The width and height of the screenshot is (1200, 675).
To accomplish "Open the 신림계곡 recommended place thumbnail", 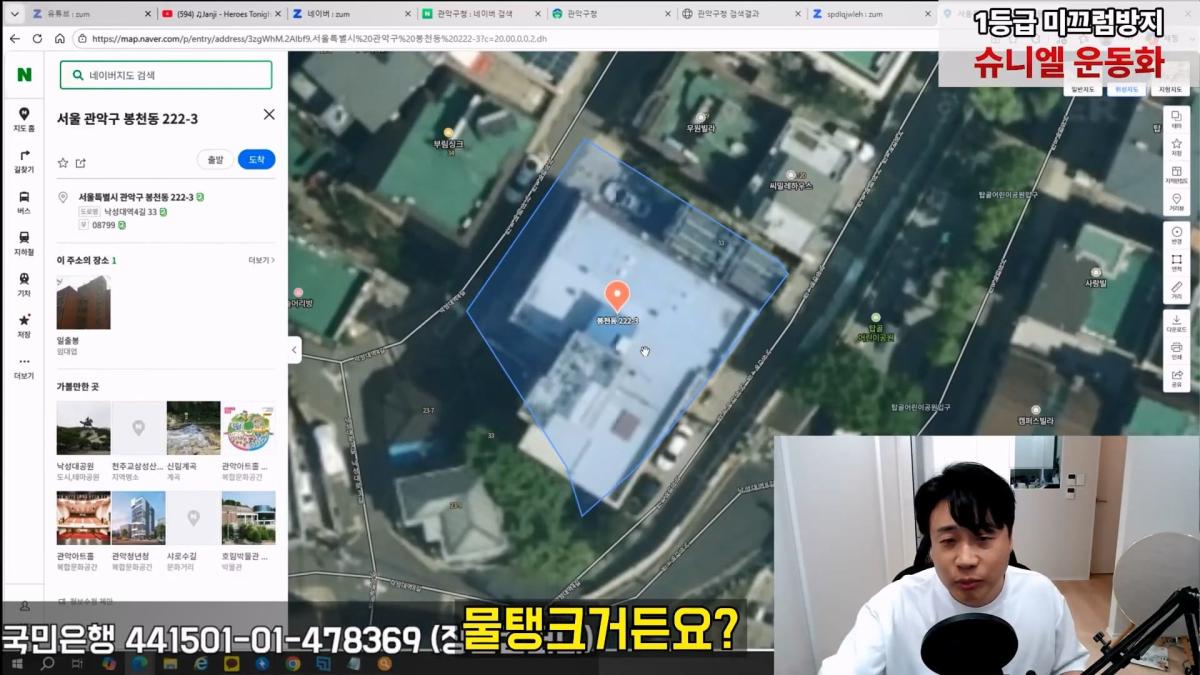I will click(193, 428).
